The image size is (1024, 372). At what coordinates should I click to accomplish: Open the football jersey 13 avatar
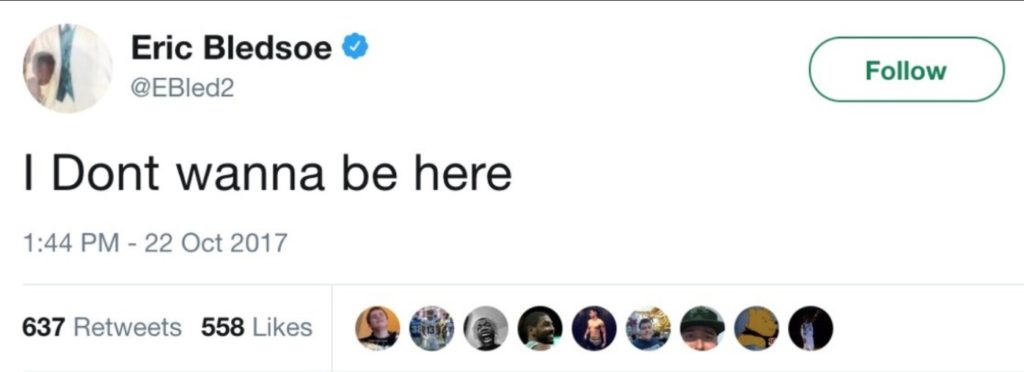pyautogui.click(x=432, y=328)
